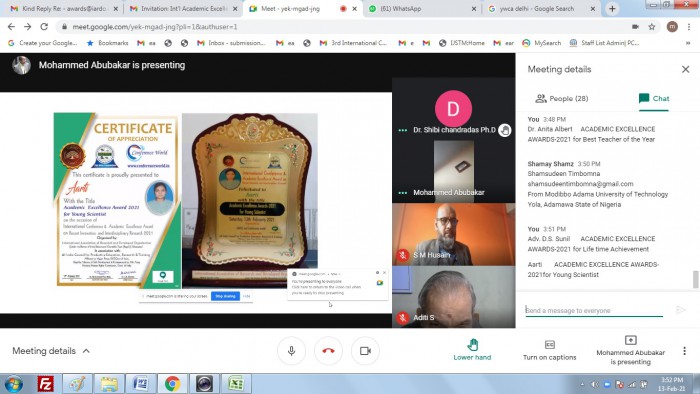The height and width of the screenshot is (394, 700).
Task: Close the Meeting details side panel
Action: tap(685, 69)
